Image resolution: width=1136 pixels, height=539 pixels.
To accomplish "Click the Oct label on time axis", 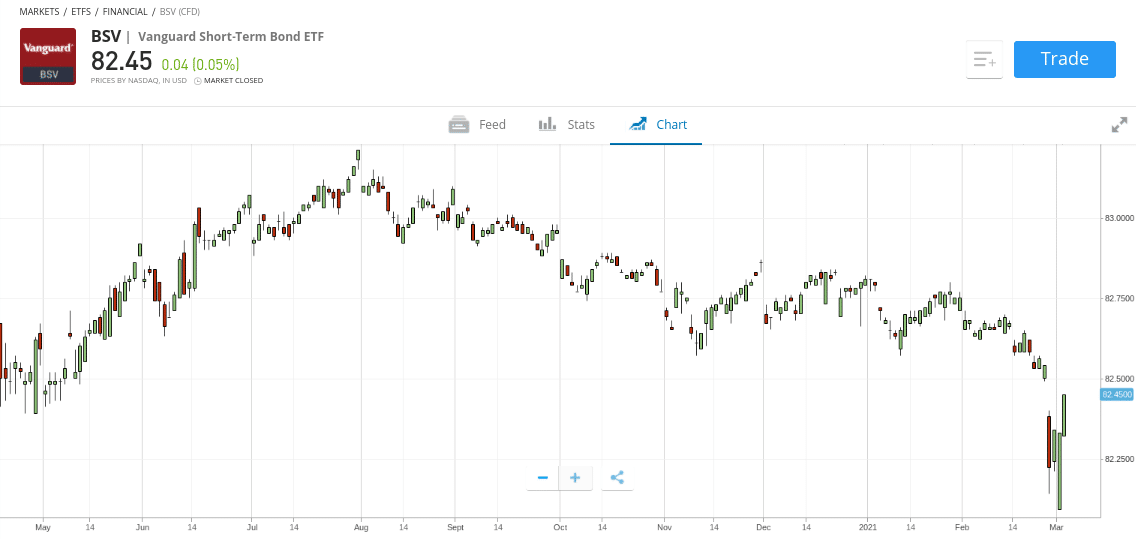I will coord(560,528).
